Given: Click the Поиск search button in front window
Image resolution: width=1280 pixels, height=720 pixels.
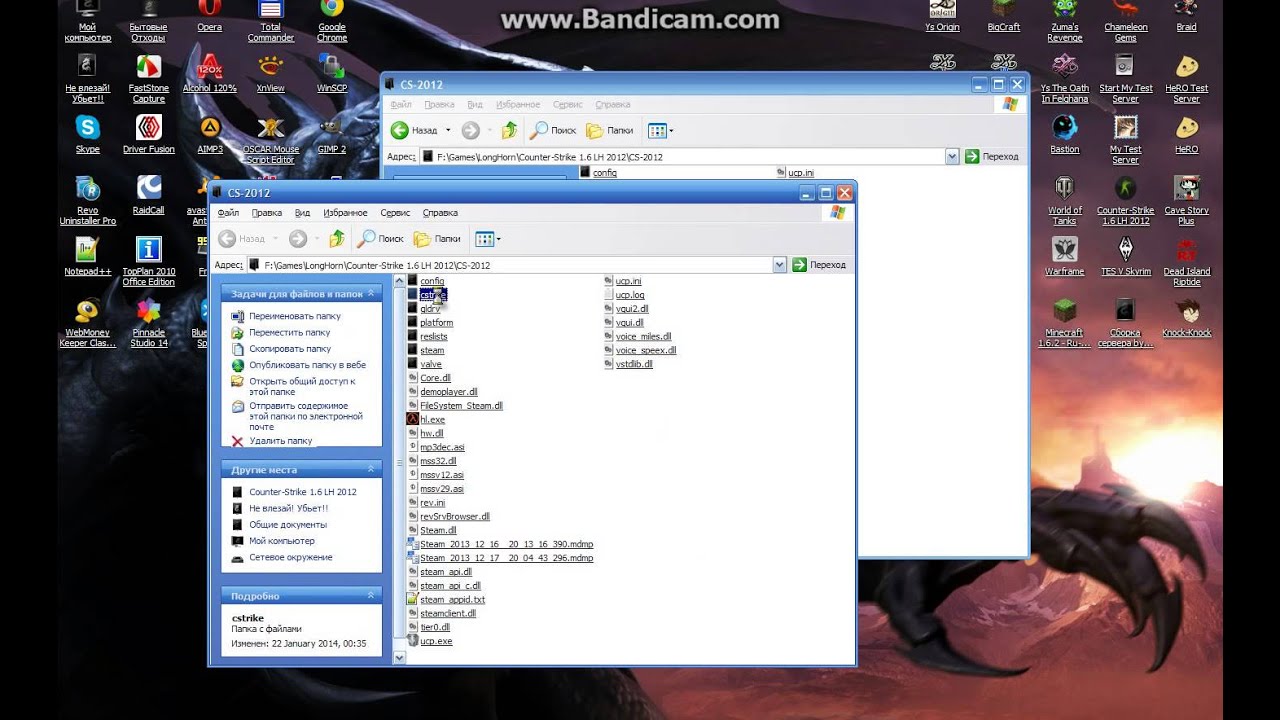Looking at the screenshot, I should pyautogui.click(x=381, y=238).
